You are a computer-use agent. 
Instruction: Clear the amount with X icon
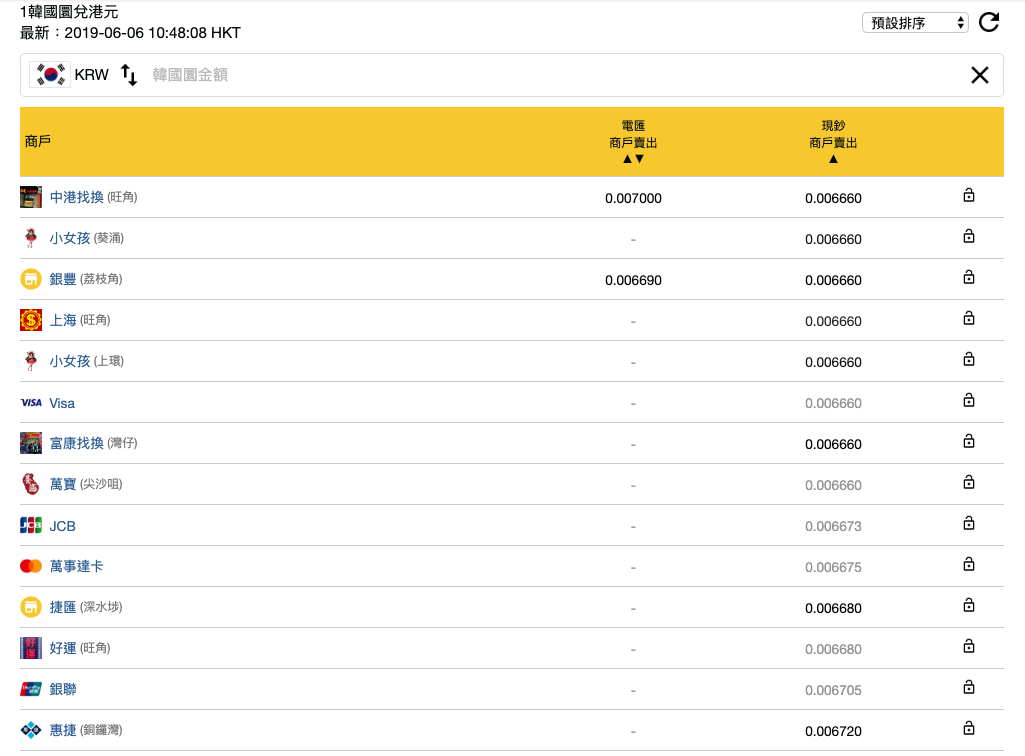pos(979,75)
